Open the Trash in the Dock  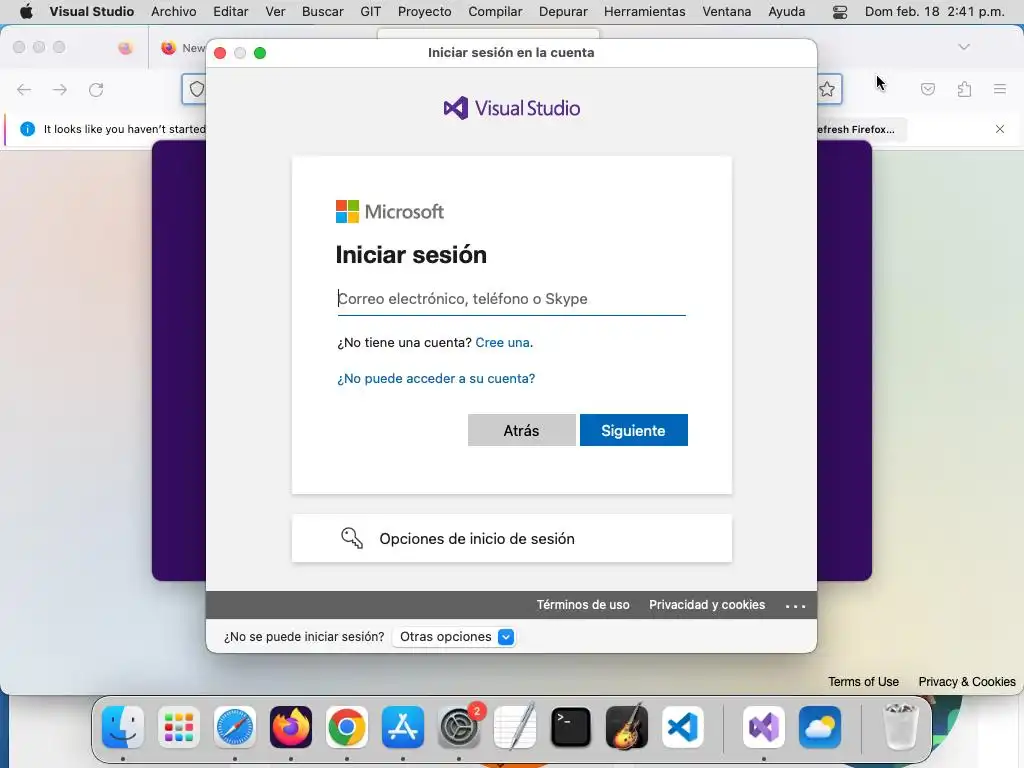[x=901, y=727]
